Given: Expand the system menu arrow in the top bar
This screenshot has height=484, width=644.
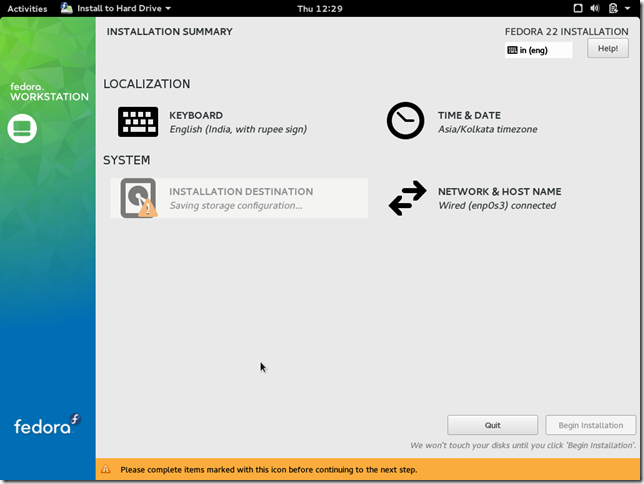Looking at the screenshot, I should 628,8.
